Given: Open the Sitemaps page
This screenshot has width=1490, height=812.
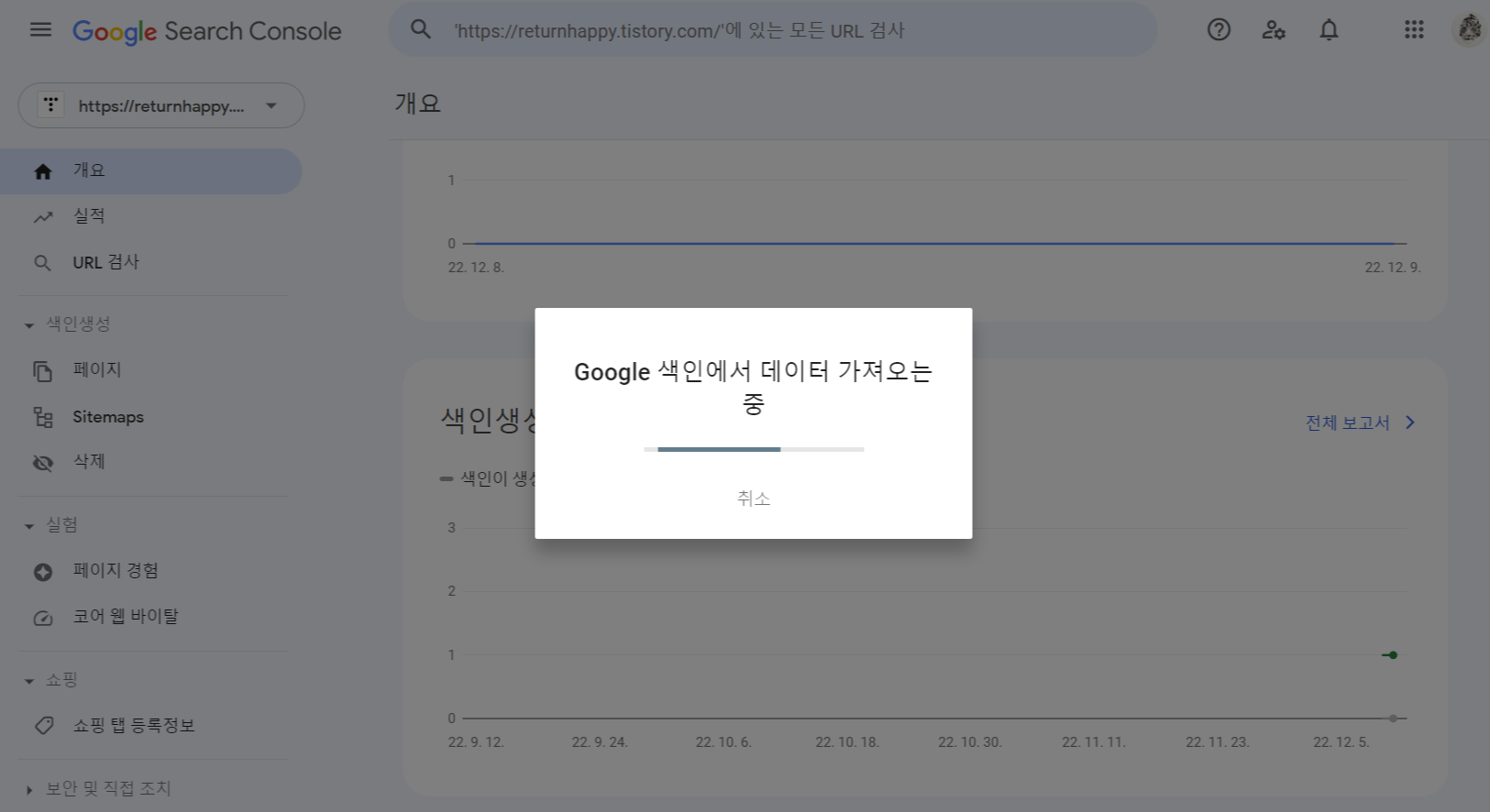Looking at the screenshot, I should click(150, 417).
